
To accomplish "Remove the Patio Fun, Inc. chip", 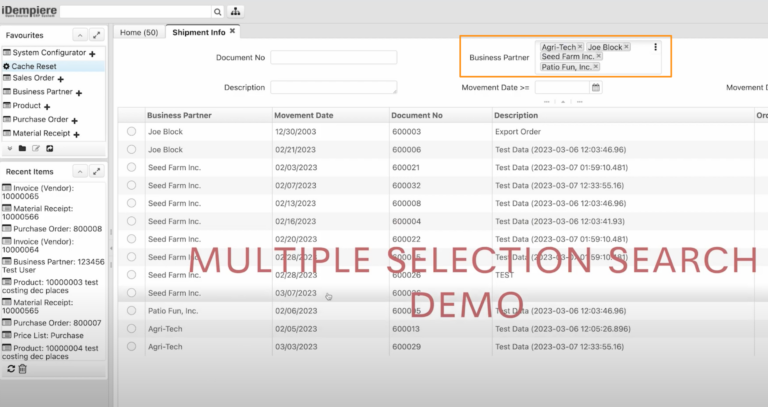I will pos(596,67).
